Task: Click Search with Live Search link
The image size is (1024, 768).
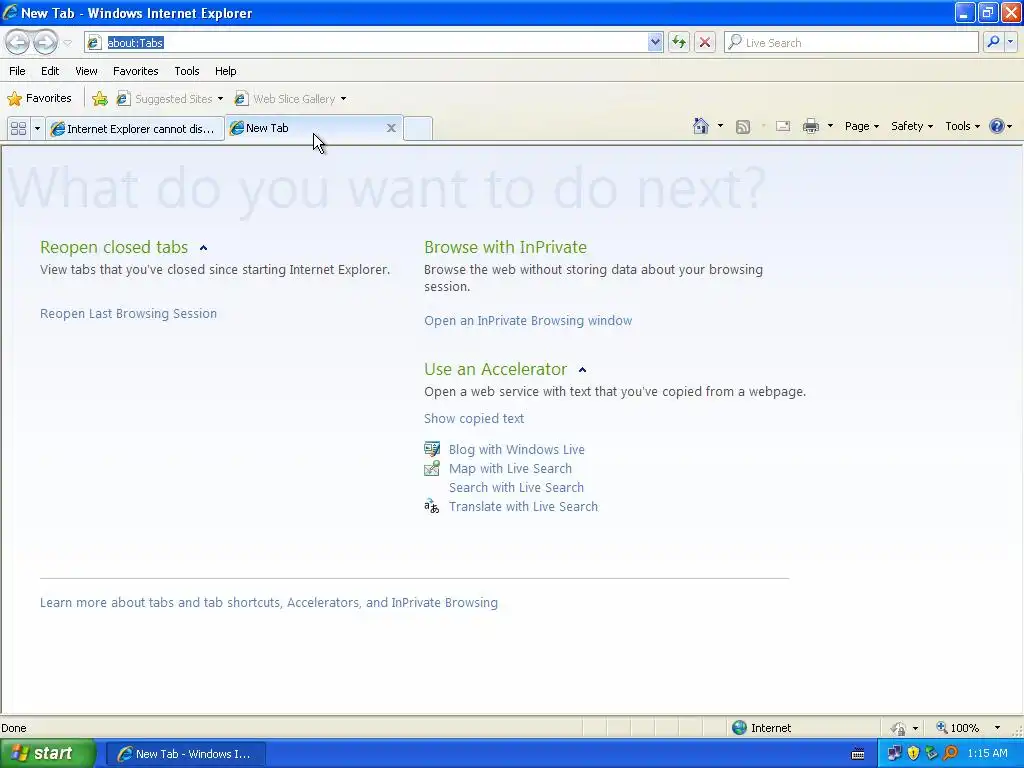Action: [x=516, y=487]
